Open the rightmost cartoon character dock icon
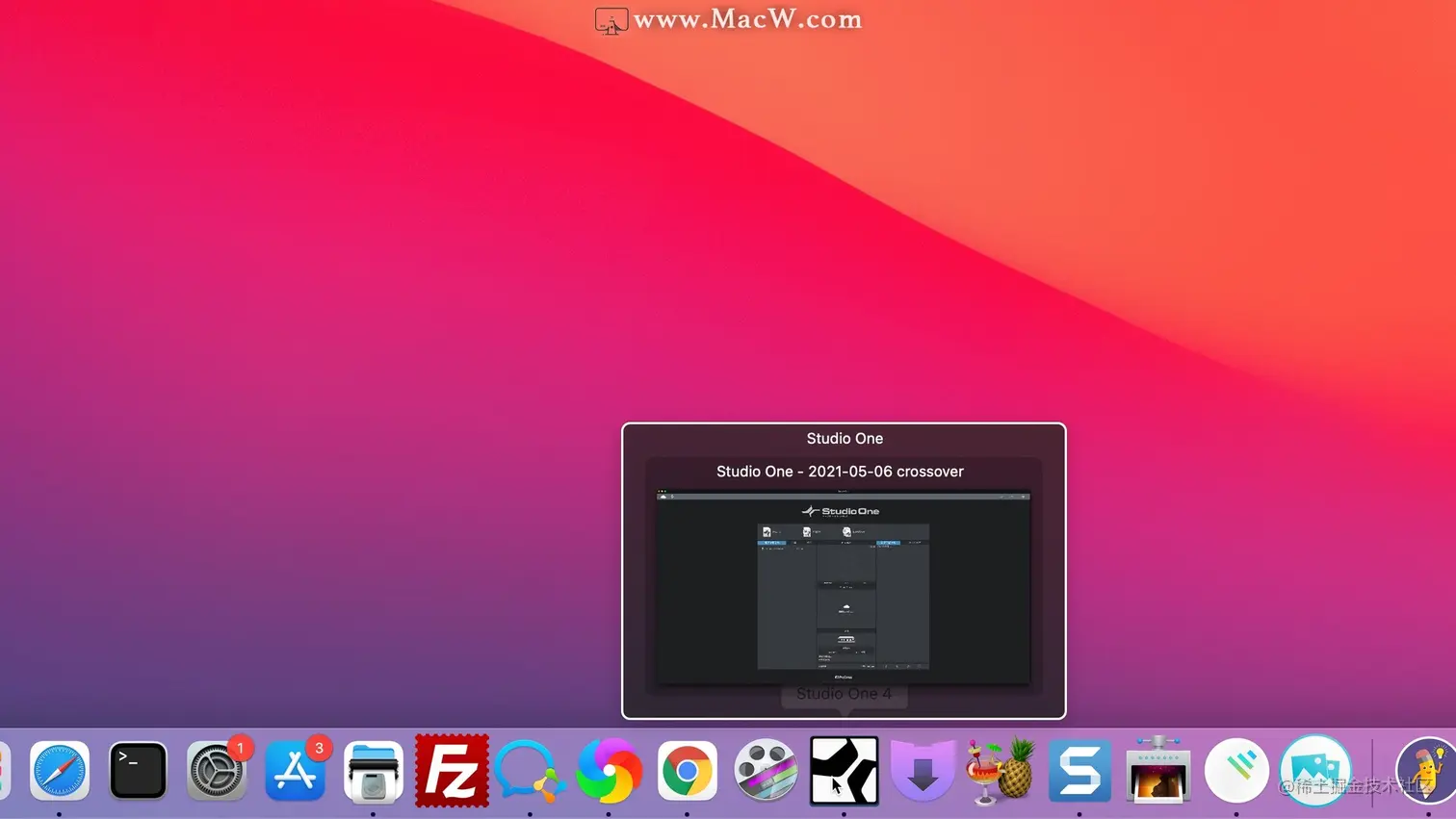Viewport: 1456px width, 819px height. click(1427, 771)
